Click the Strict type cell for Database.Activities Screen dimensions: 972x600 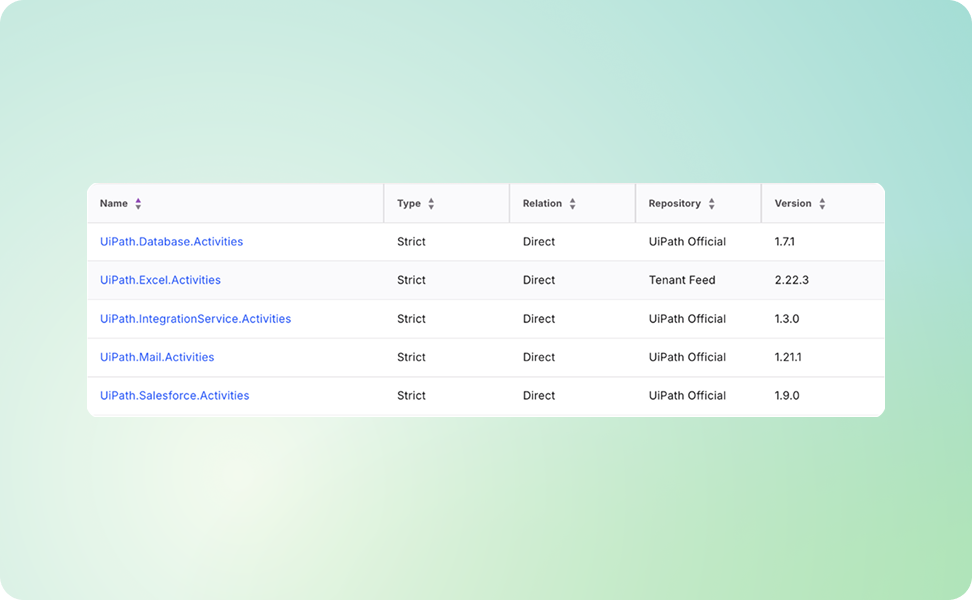(411, 241)
